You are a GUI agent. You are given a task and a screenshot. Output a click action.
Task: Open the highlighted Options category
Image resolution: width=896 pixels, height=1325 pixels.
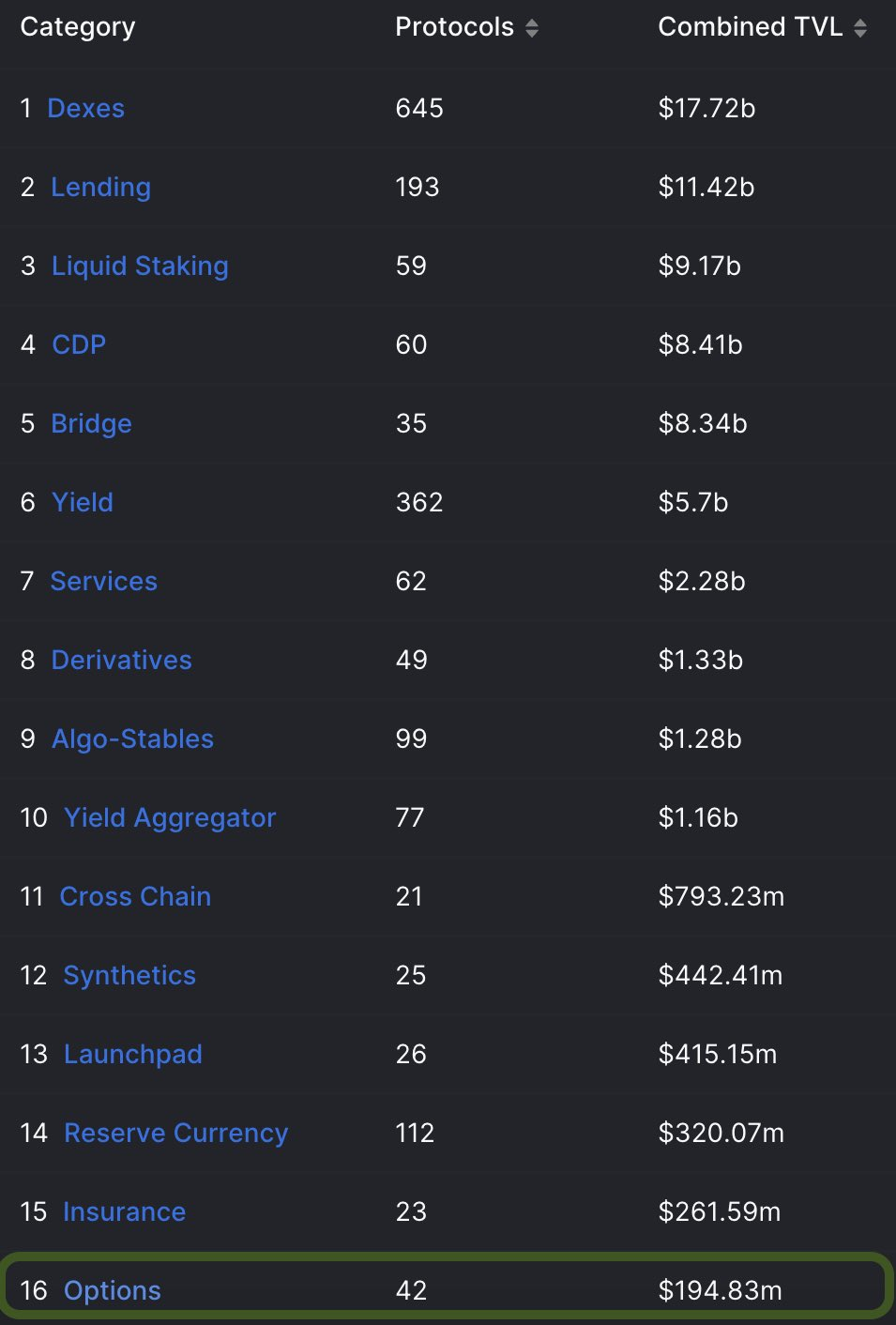pos(112,1290)
